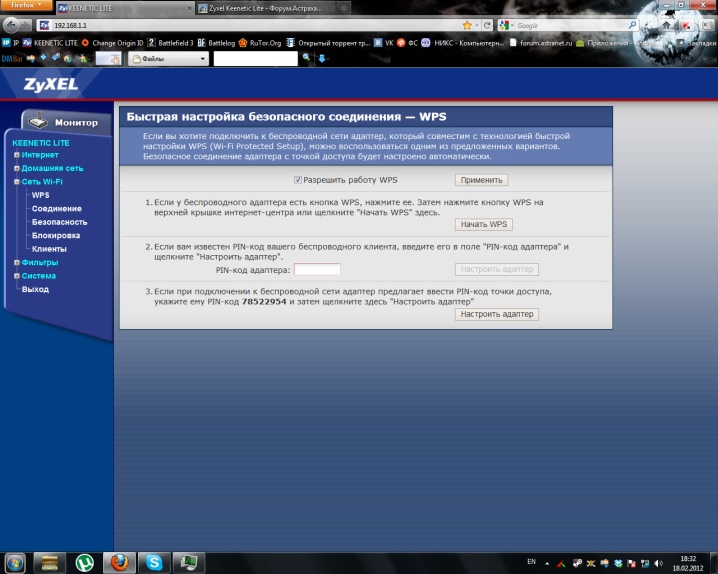This screenshot has height=574, width=718.
Task: Open a new tab with the plus button
Action: 344,8
